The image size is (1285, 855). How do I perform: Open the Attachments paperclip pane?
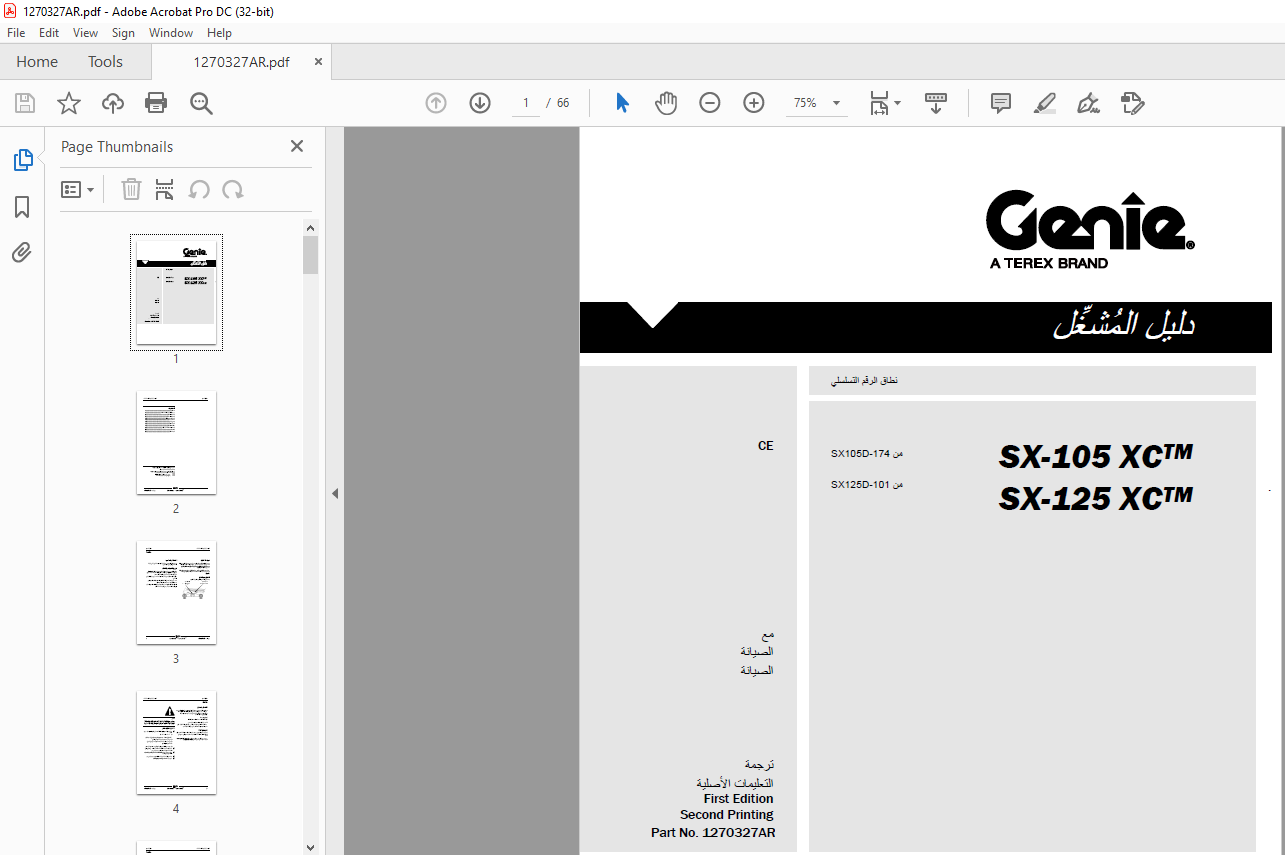pos(22,253)
